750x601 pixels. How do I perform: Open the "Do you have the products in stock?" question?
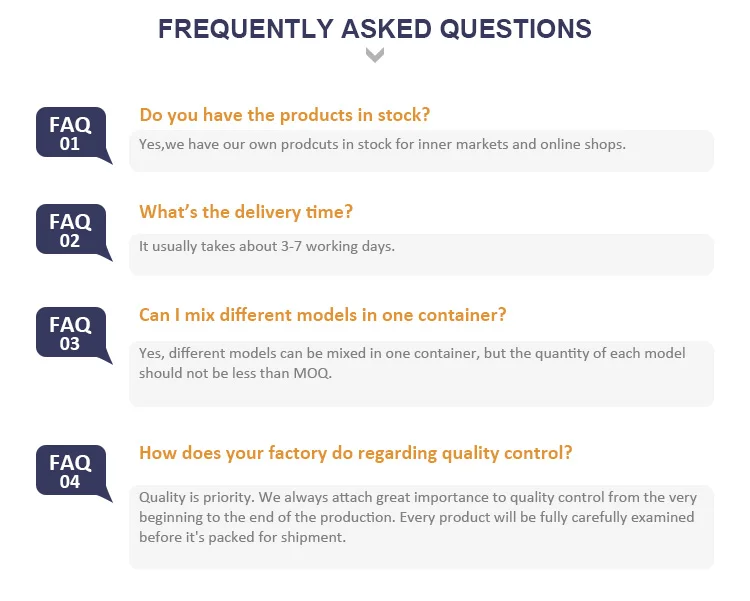285,114
